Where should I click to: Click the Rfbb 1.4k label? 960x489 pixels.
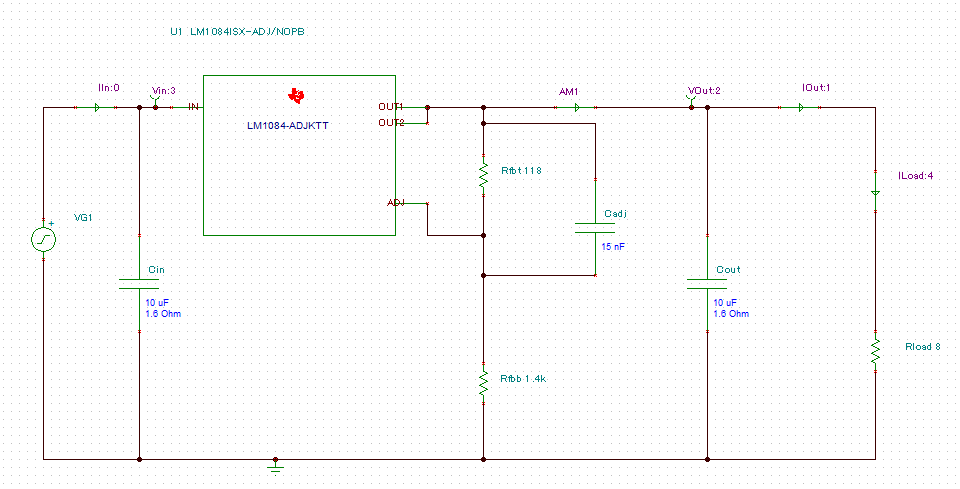pos(523,379)
